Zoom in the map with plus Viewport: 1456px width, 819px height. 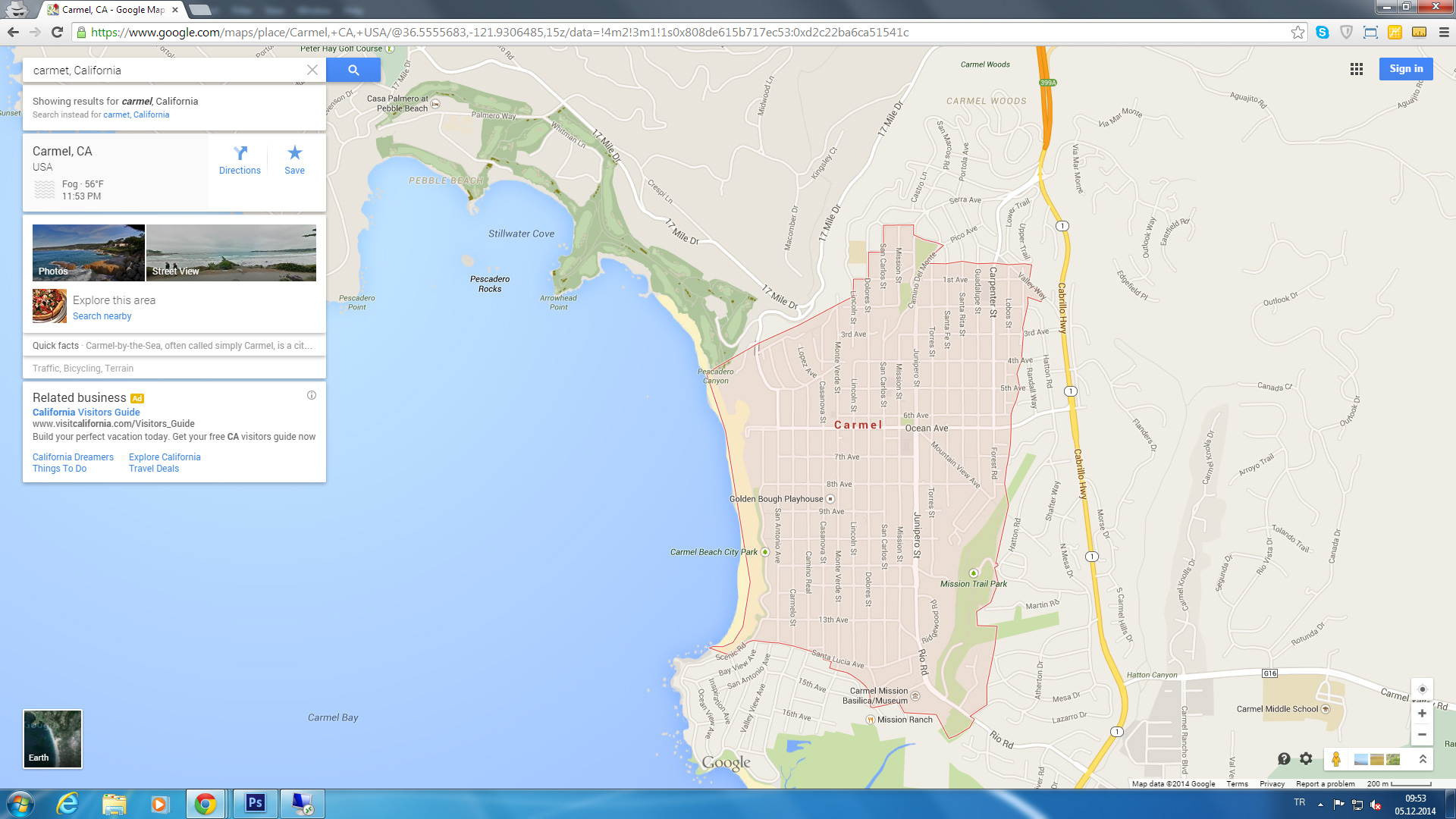click(x=1422, y=714)
